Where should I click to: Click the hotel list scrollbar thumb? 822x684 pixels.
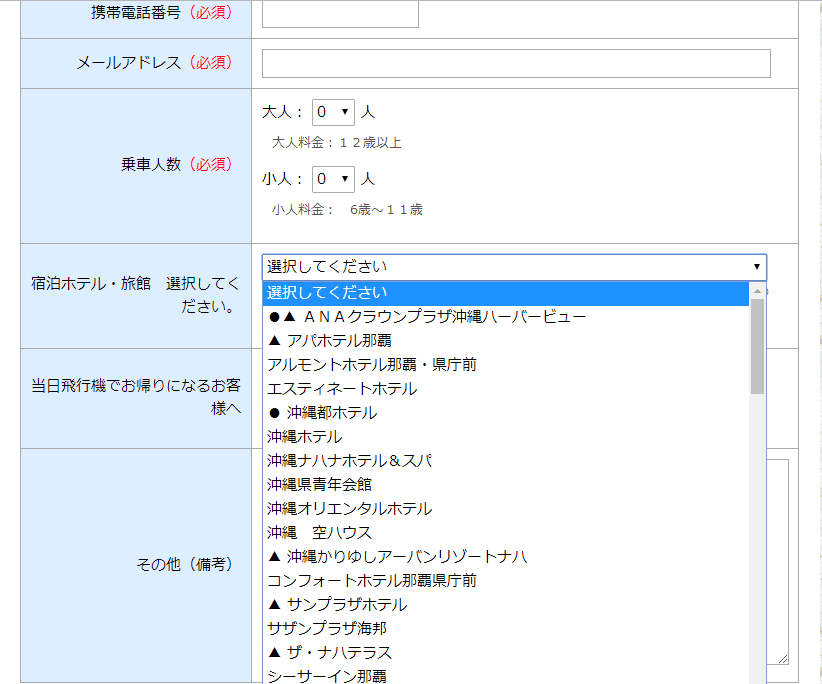pos(757,345)
